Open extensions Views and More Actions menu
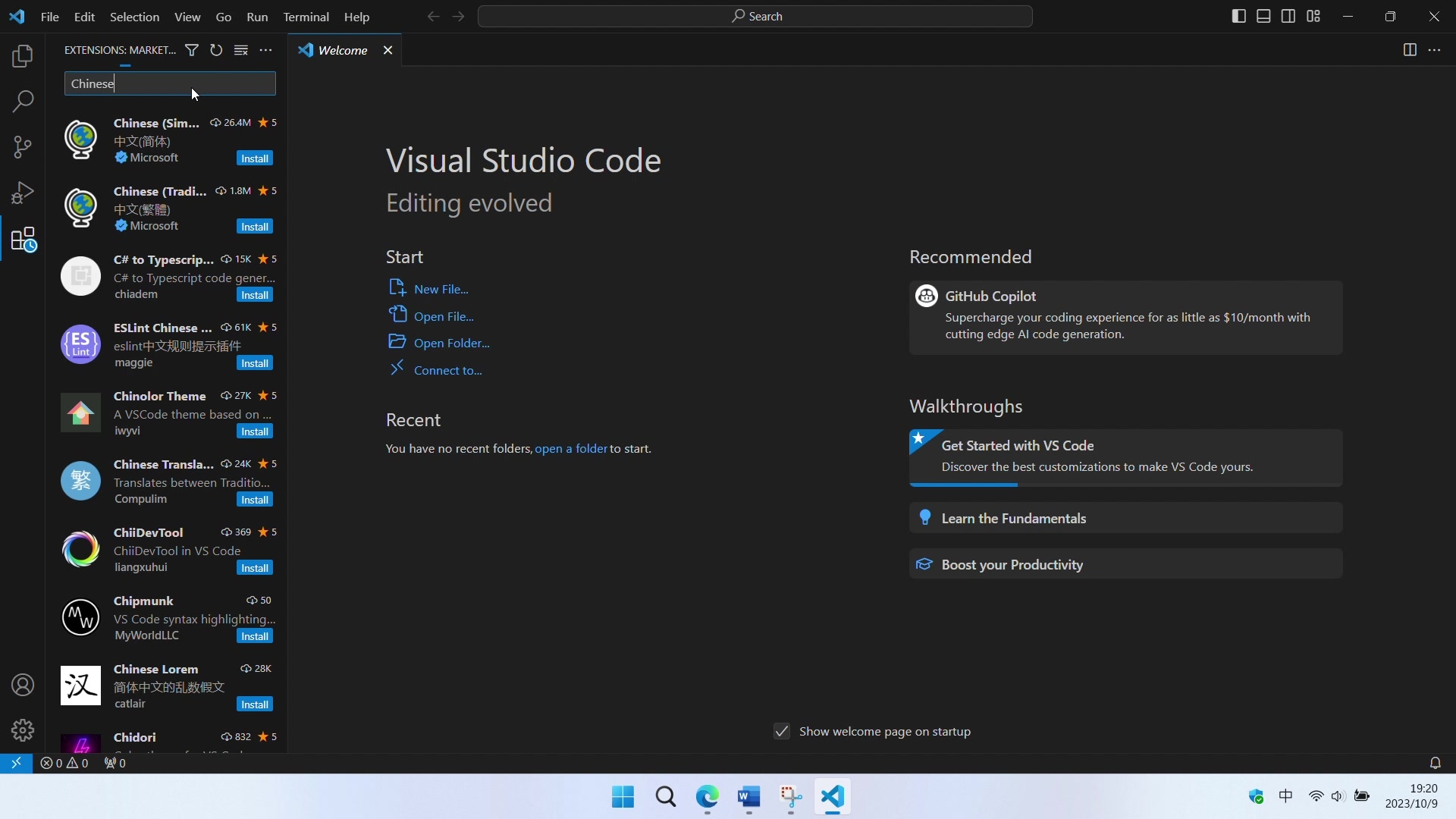This screenshot has height=819, width=1456. pyautogui.click(x=265, y=50)
